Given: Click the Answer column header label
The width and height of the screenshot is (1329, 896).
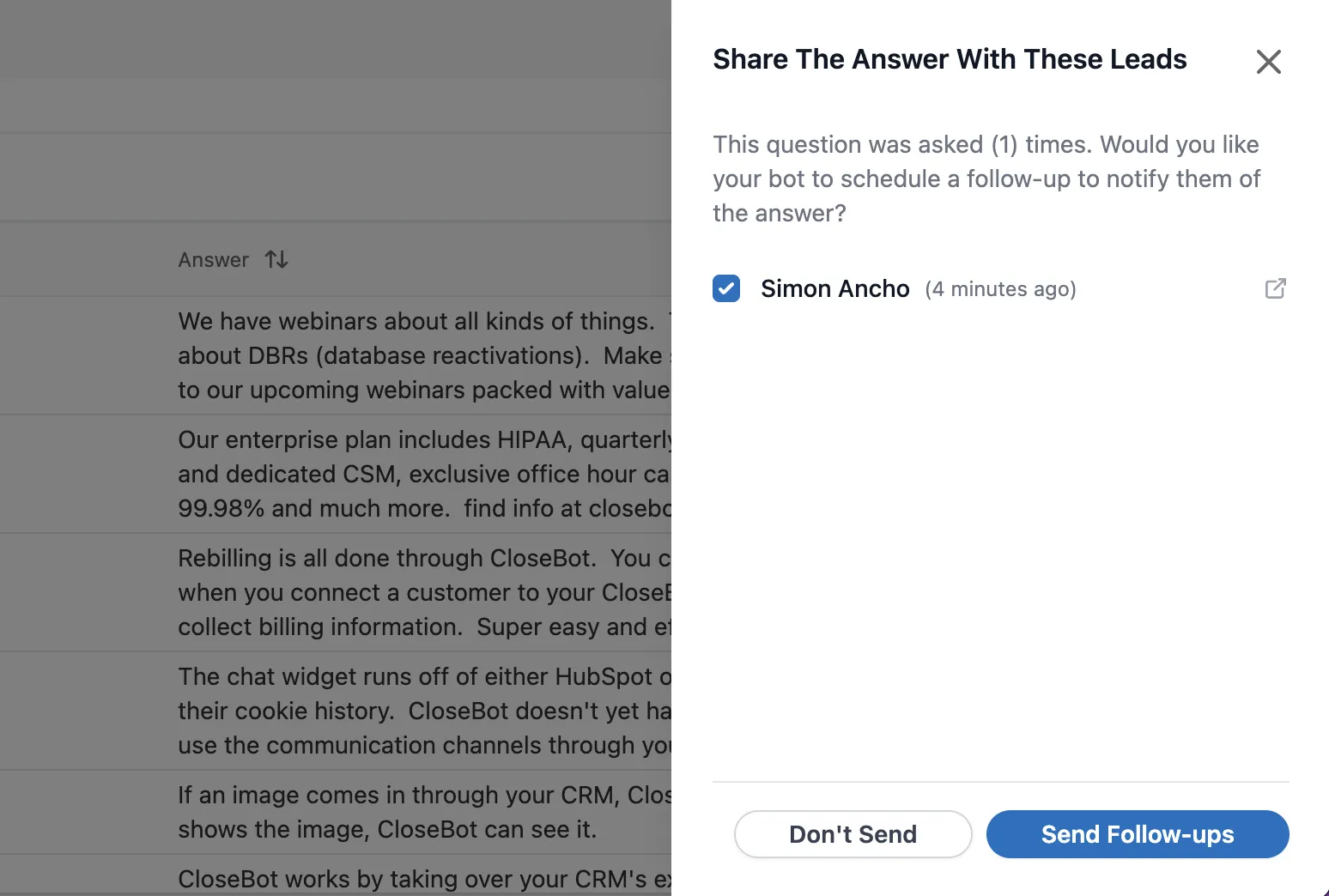Looking at the screenshot, I should coord(213,260).
